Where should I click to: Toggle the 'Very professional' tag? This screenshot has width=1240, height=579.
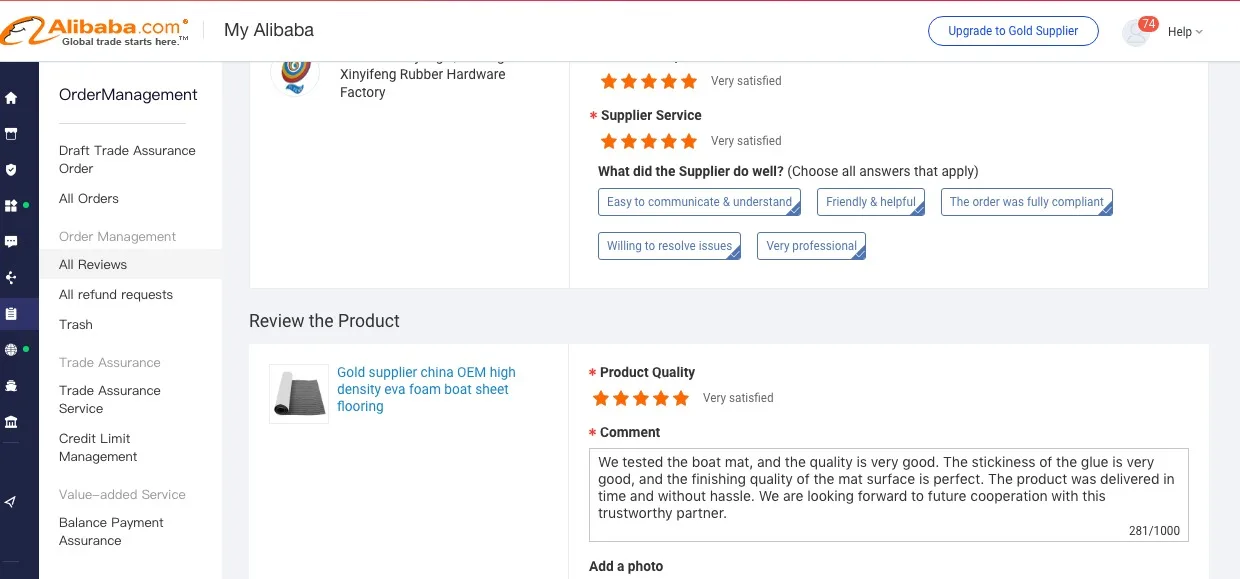pos(811,246)
